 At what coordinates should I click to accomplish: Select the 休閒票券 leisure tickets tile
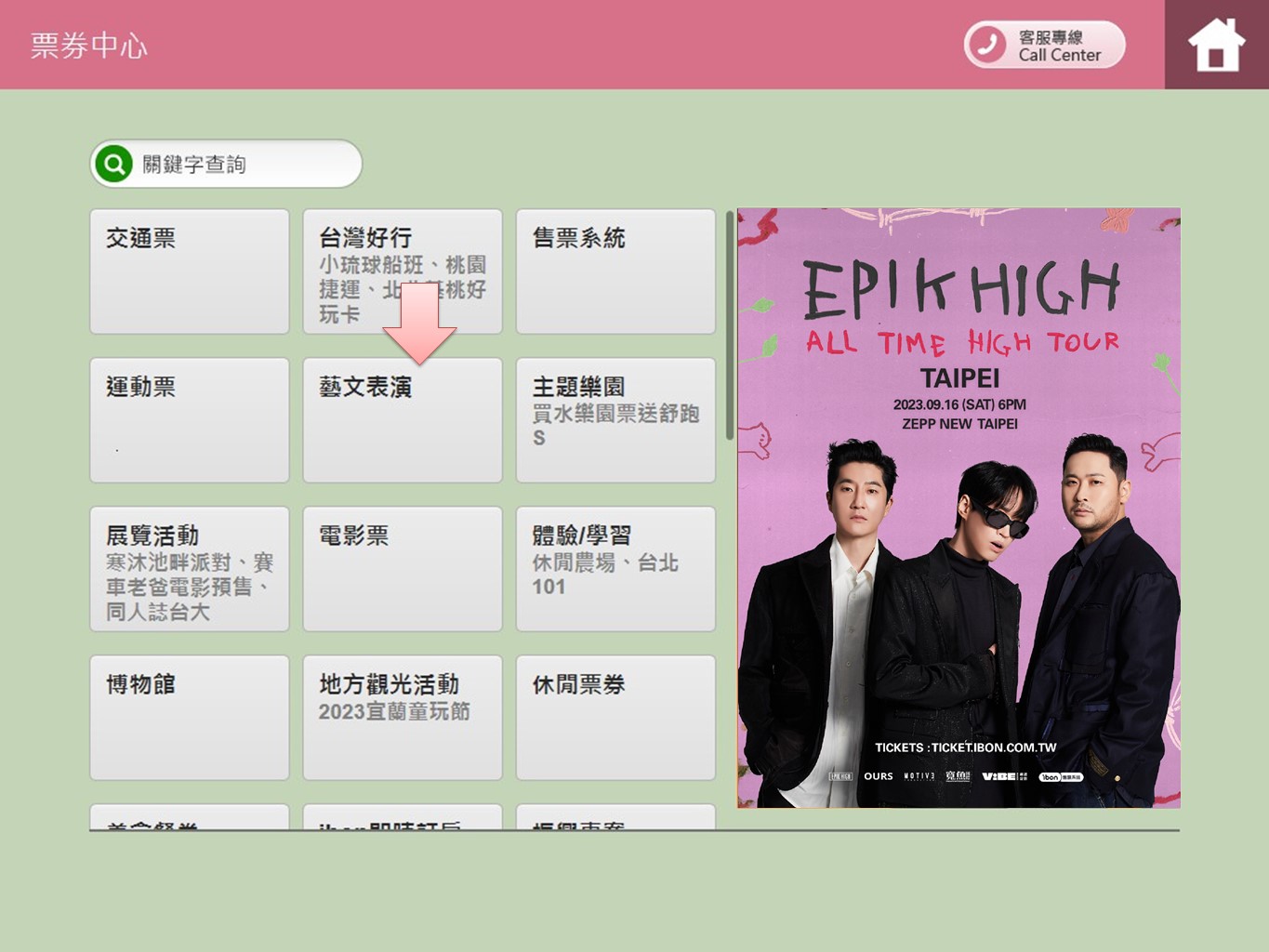pos(615,718)
